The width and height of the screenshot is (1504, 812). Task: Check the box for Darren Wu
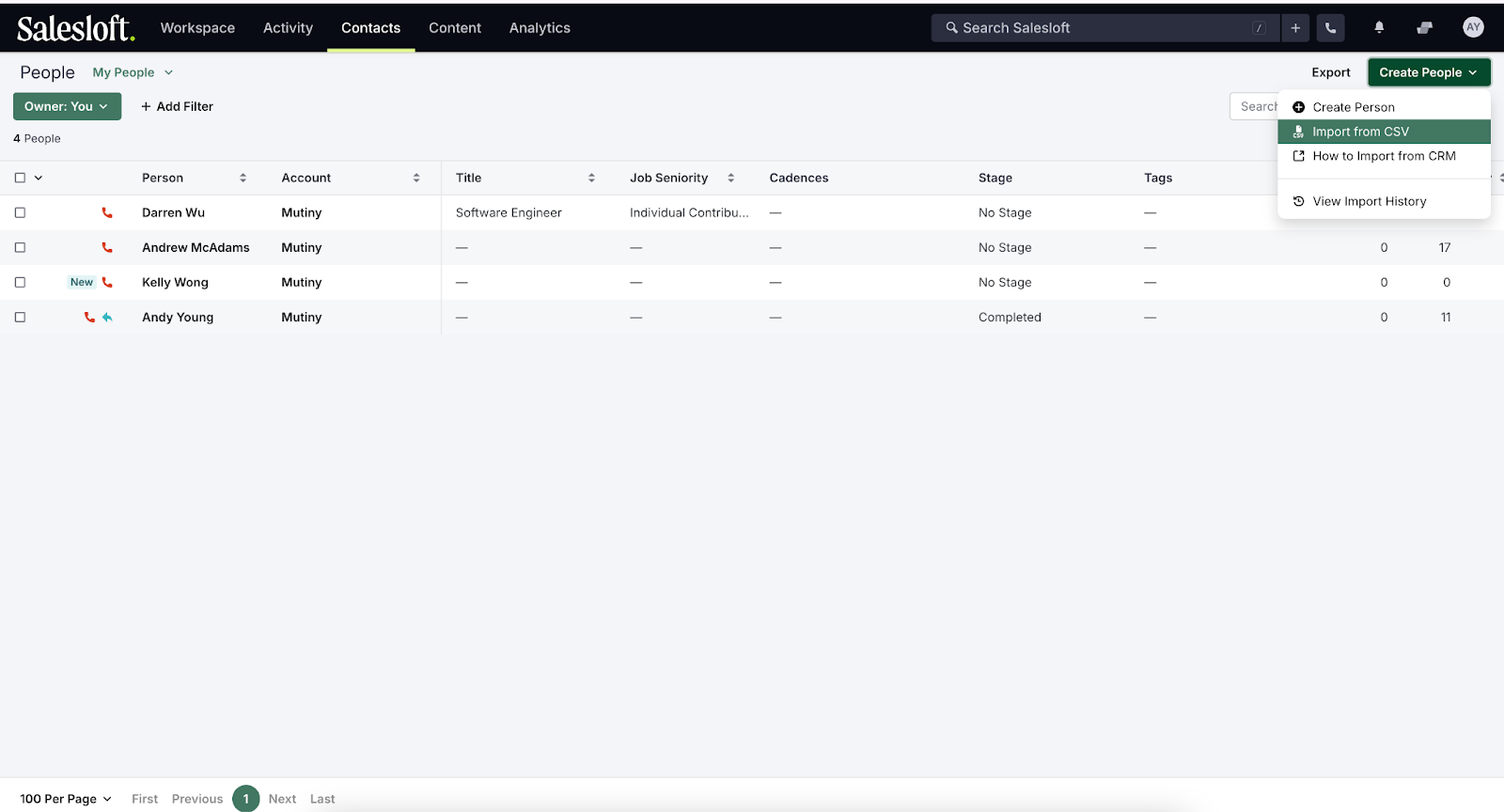tap(20, 213)
